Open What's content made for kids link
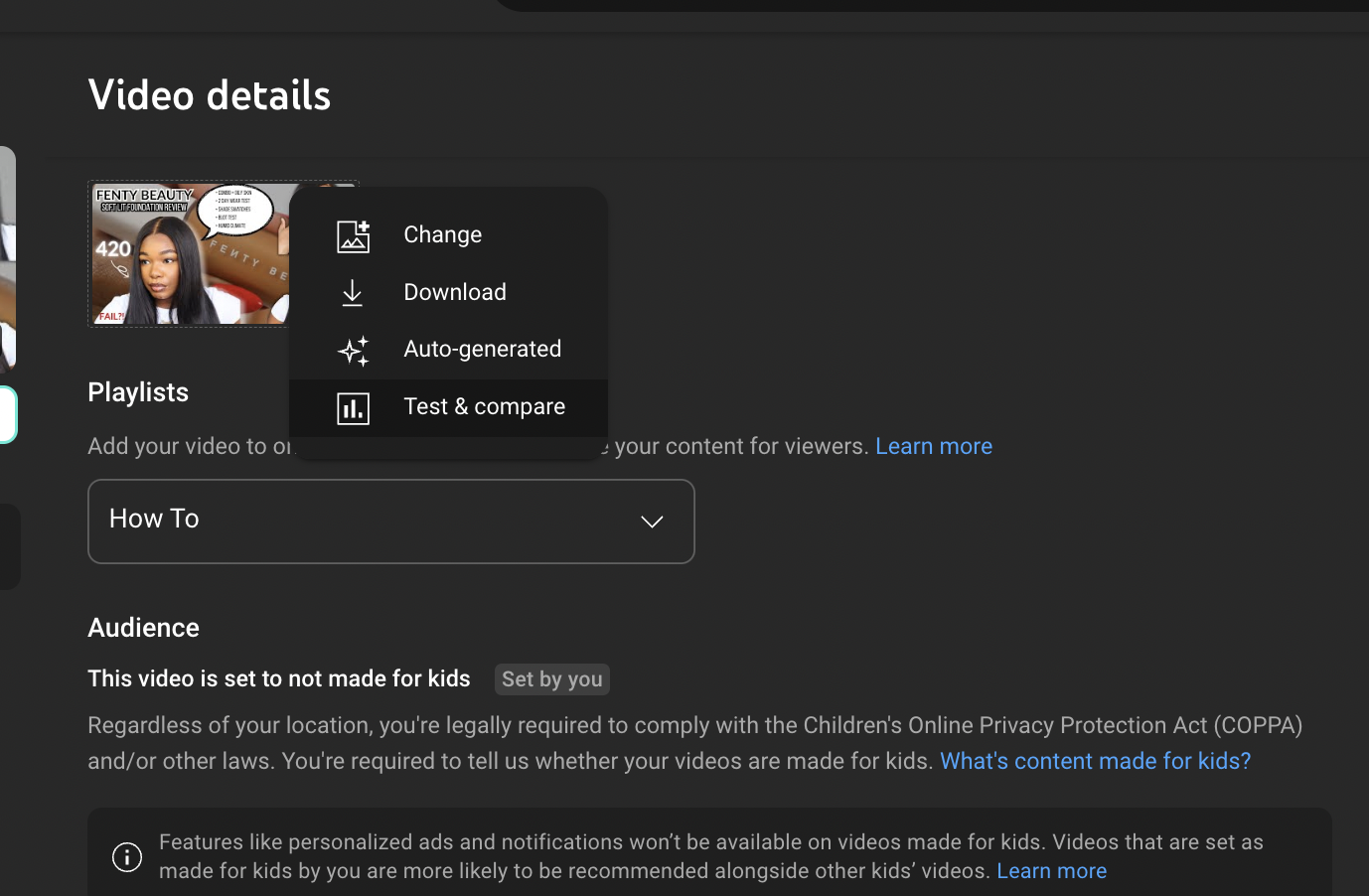 pos(1095,761)
